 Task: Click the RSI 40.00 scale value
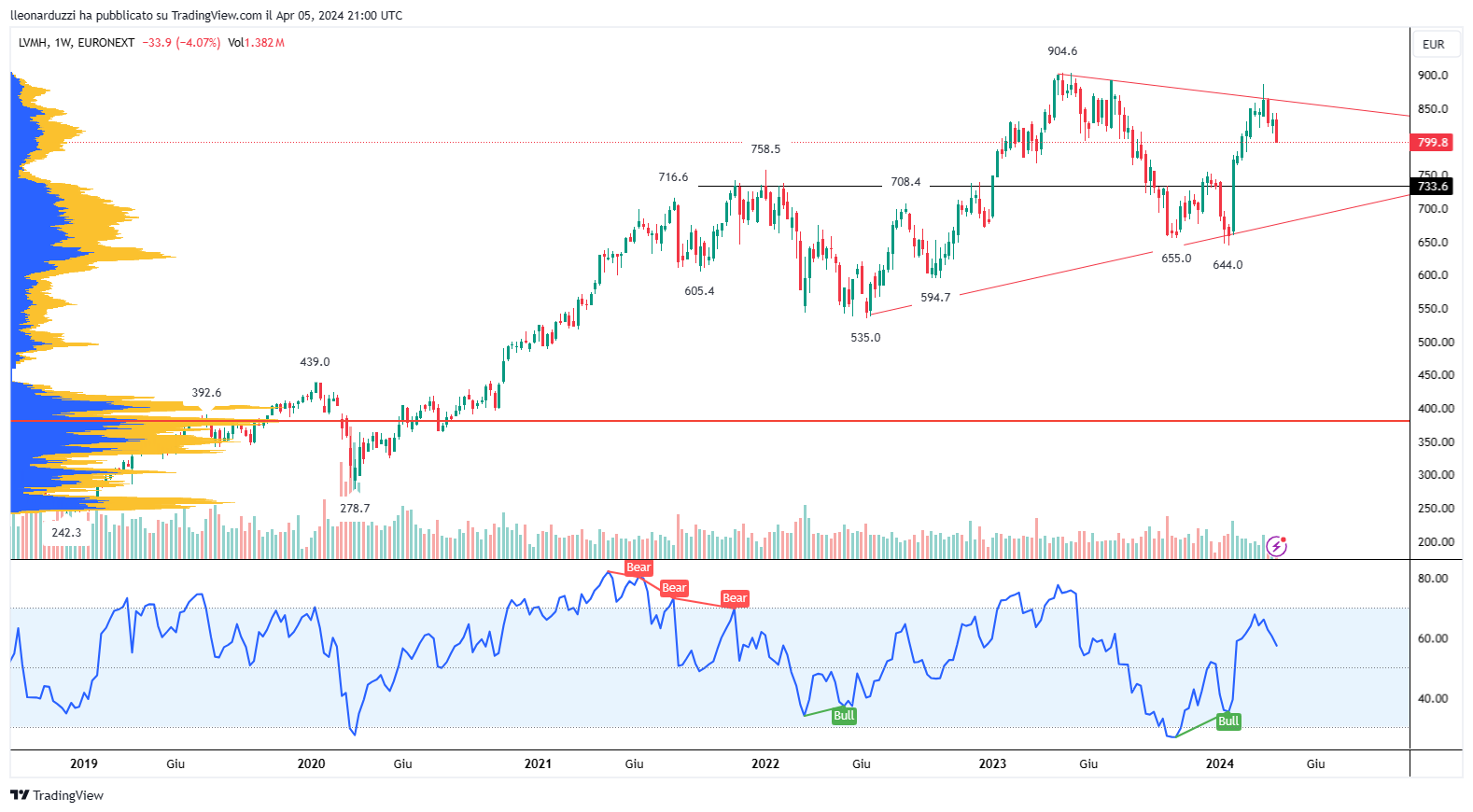1433,699
